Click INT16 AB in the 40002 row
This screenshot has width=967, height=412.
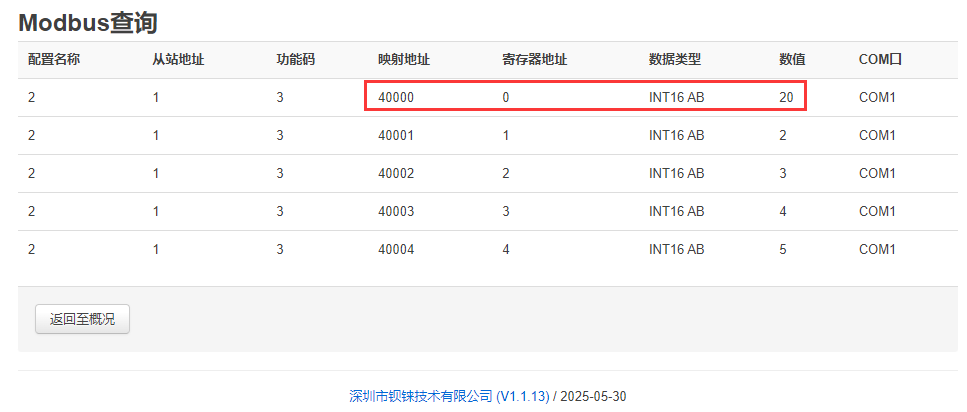[x=677, y=174]
